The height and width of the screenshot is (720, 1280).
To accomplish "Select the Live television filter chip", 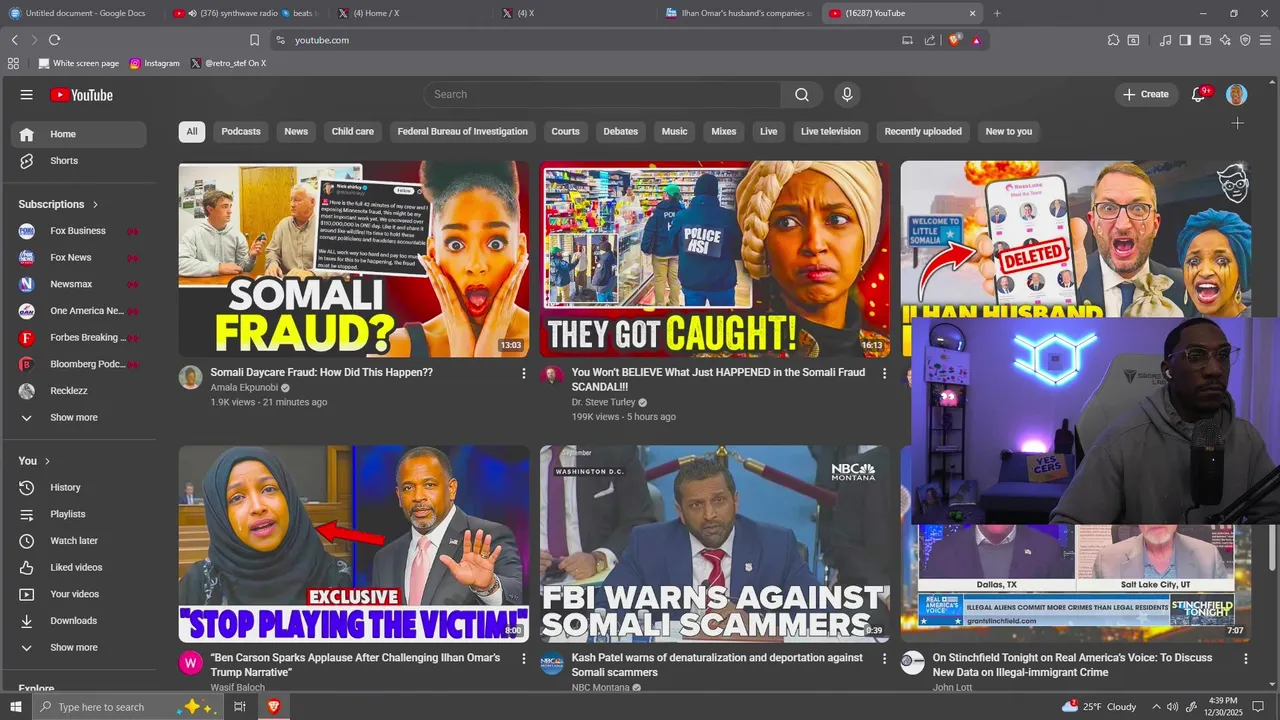I will coord(830,131).
